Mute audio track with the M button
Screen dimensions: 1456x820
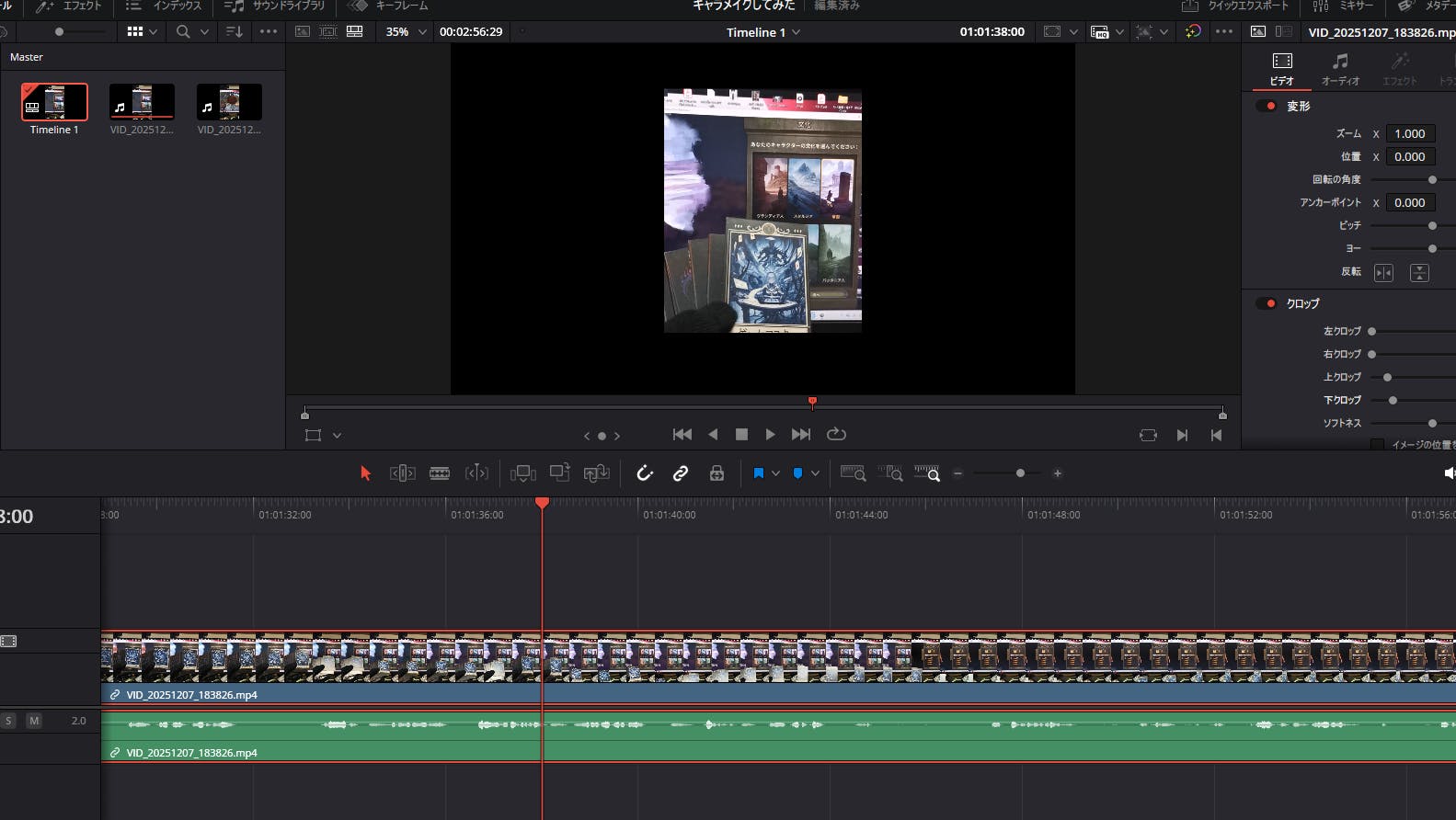(34, 721)
